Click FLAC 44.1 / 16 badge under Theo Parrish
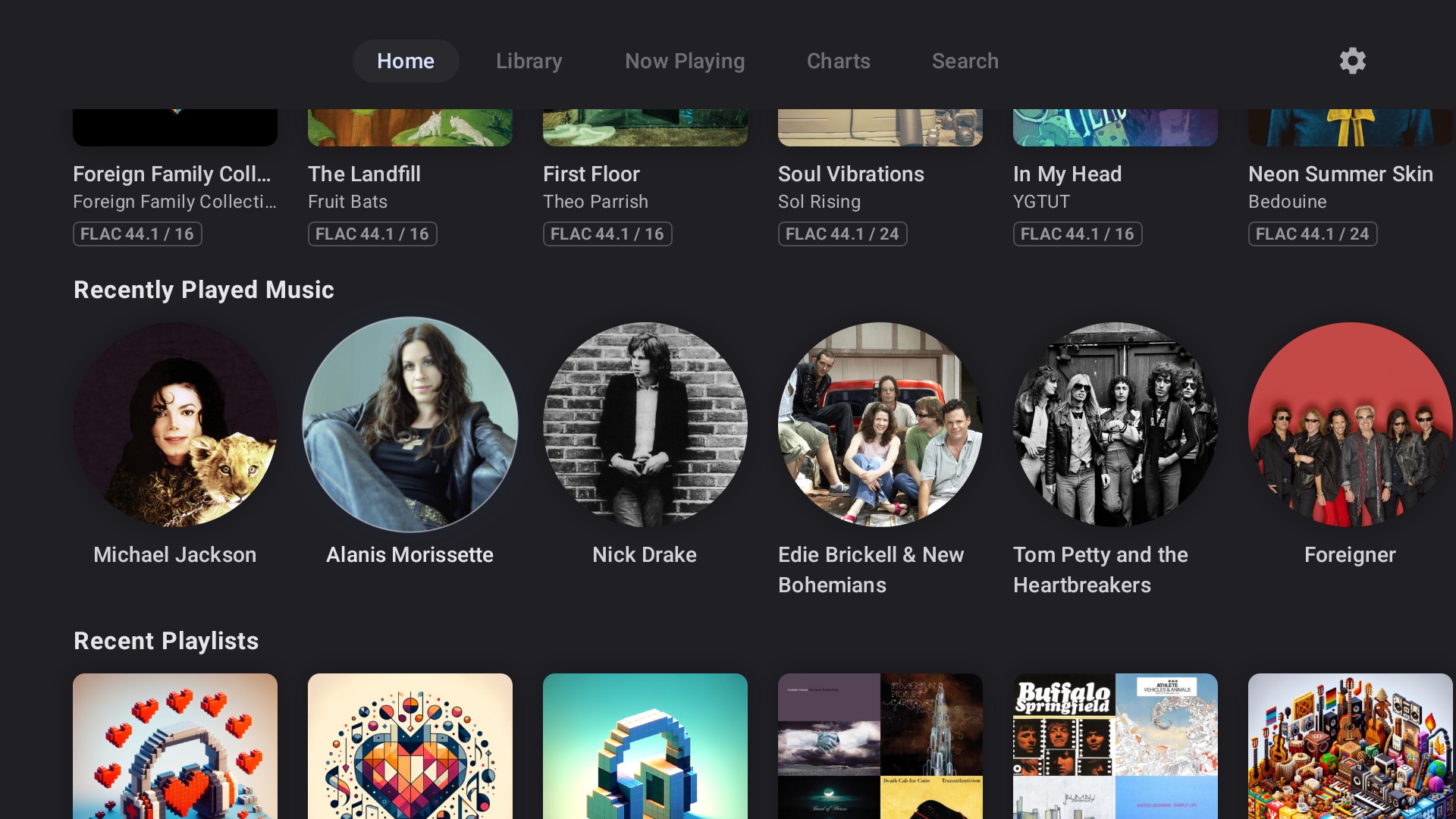 coord(607,234)
